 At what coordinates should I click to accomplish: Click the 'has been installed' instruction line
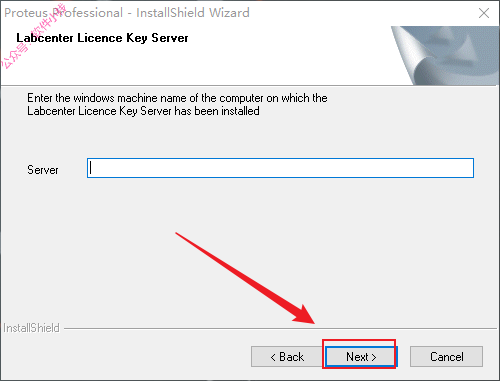[143, 111]
